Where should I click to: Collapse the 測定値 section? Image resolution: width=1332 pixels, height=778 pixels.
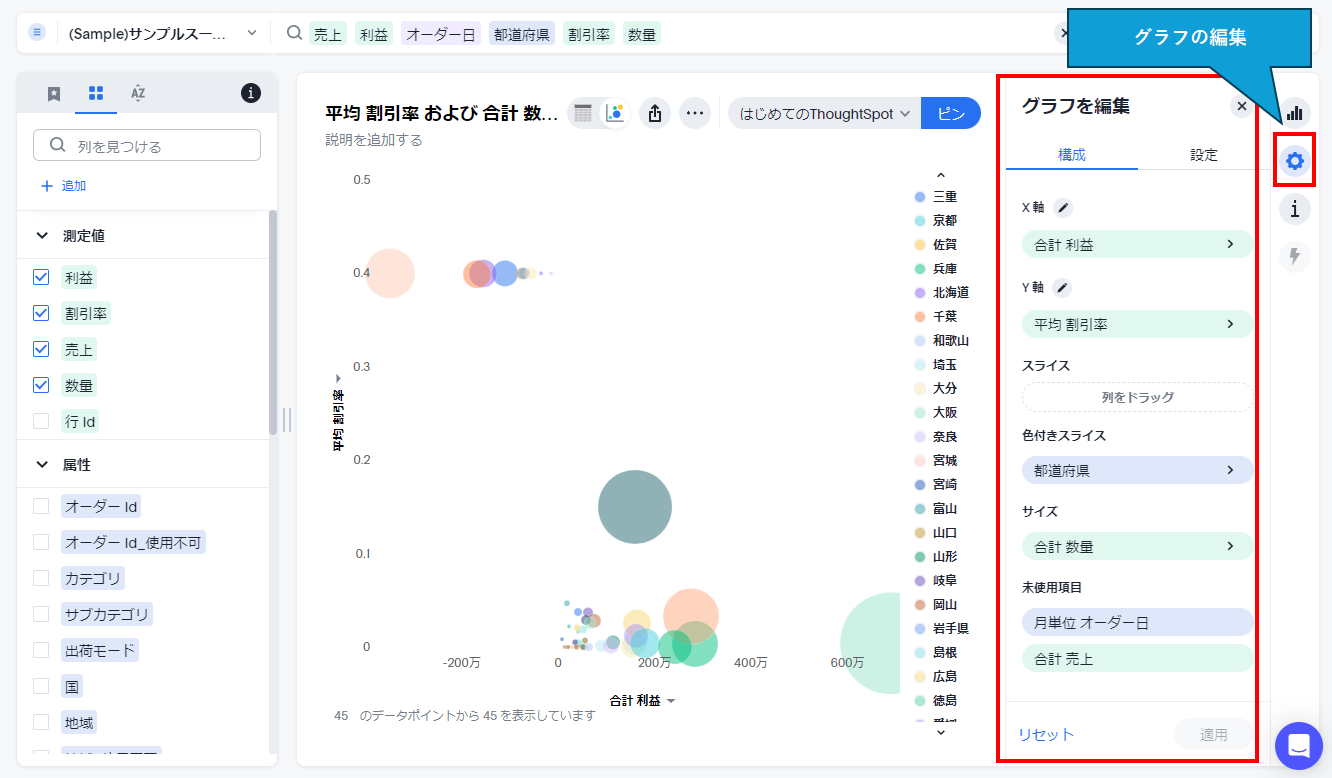(x=42, y=236)
